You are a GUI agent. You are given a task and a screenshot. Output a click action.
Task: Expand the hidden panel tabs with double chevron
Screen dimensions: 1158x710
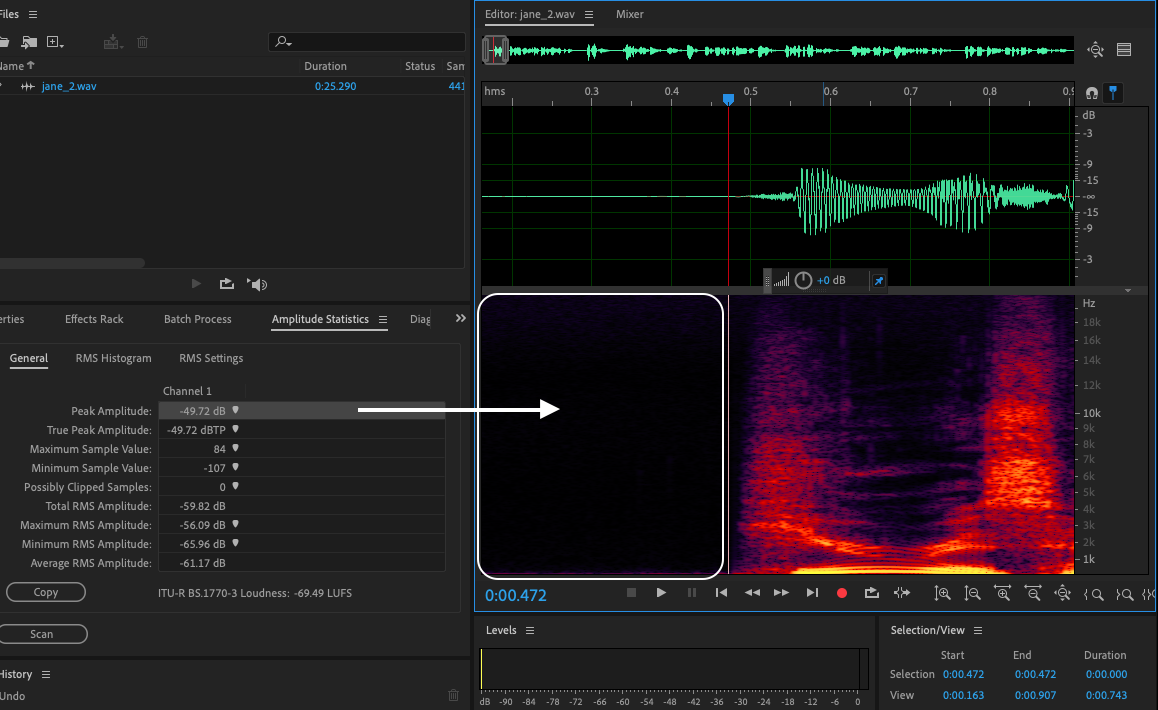coord(460,318)
